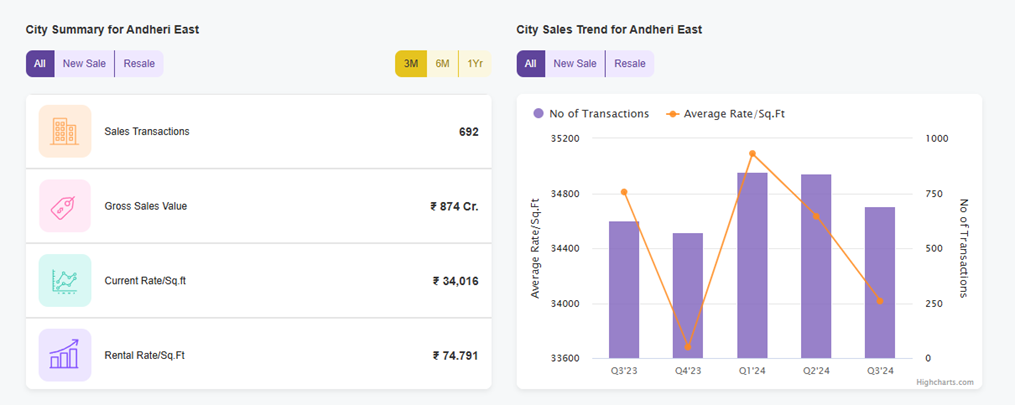Viewport: 1015px width, 405px height.
Task: Click the Current Rate/Sq.ft chart icon
Action: (65, 280)
